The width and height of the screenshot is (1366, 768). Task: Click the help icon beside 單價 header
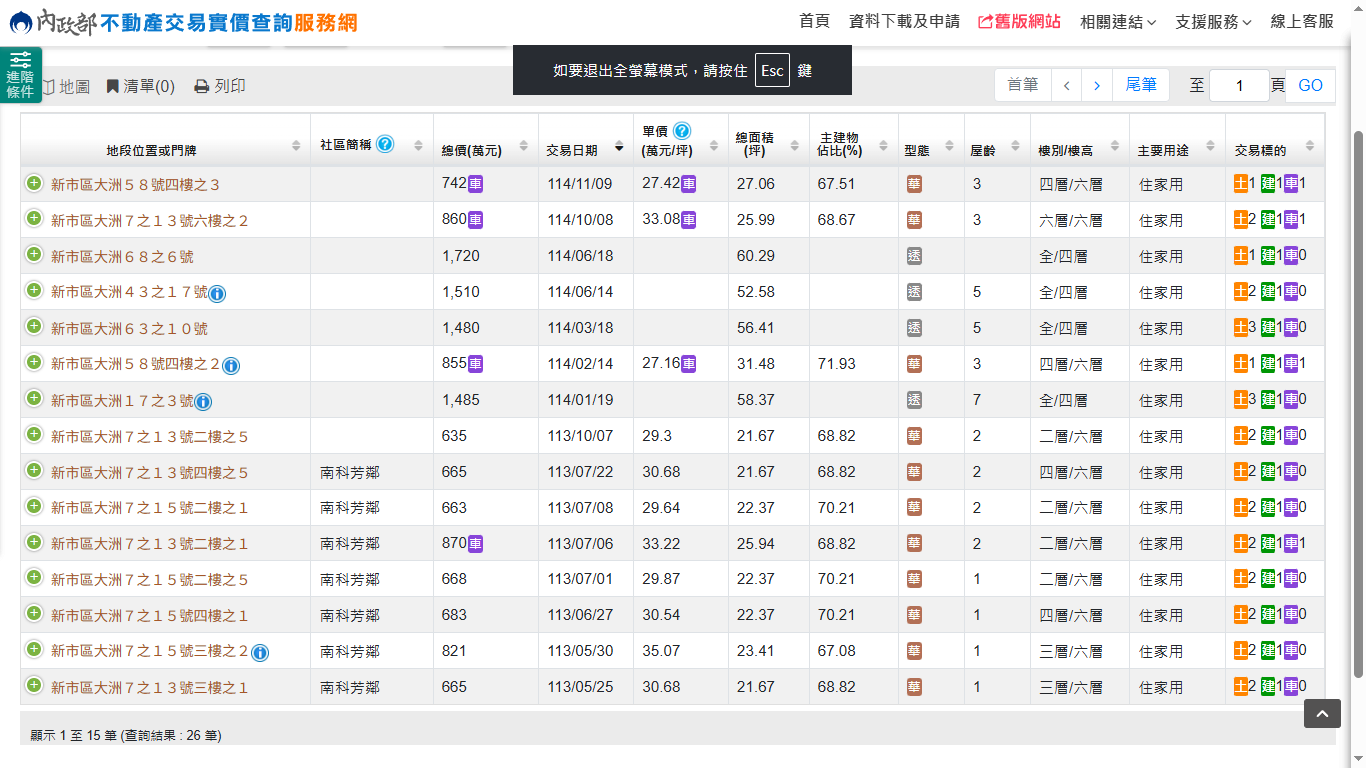point(682,131)
